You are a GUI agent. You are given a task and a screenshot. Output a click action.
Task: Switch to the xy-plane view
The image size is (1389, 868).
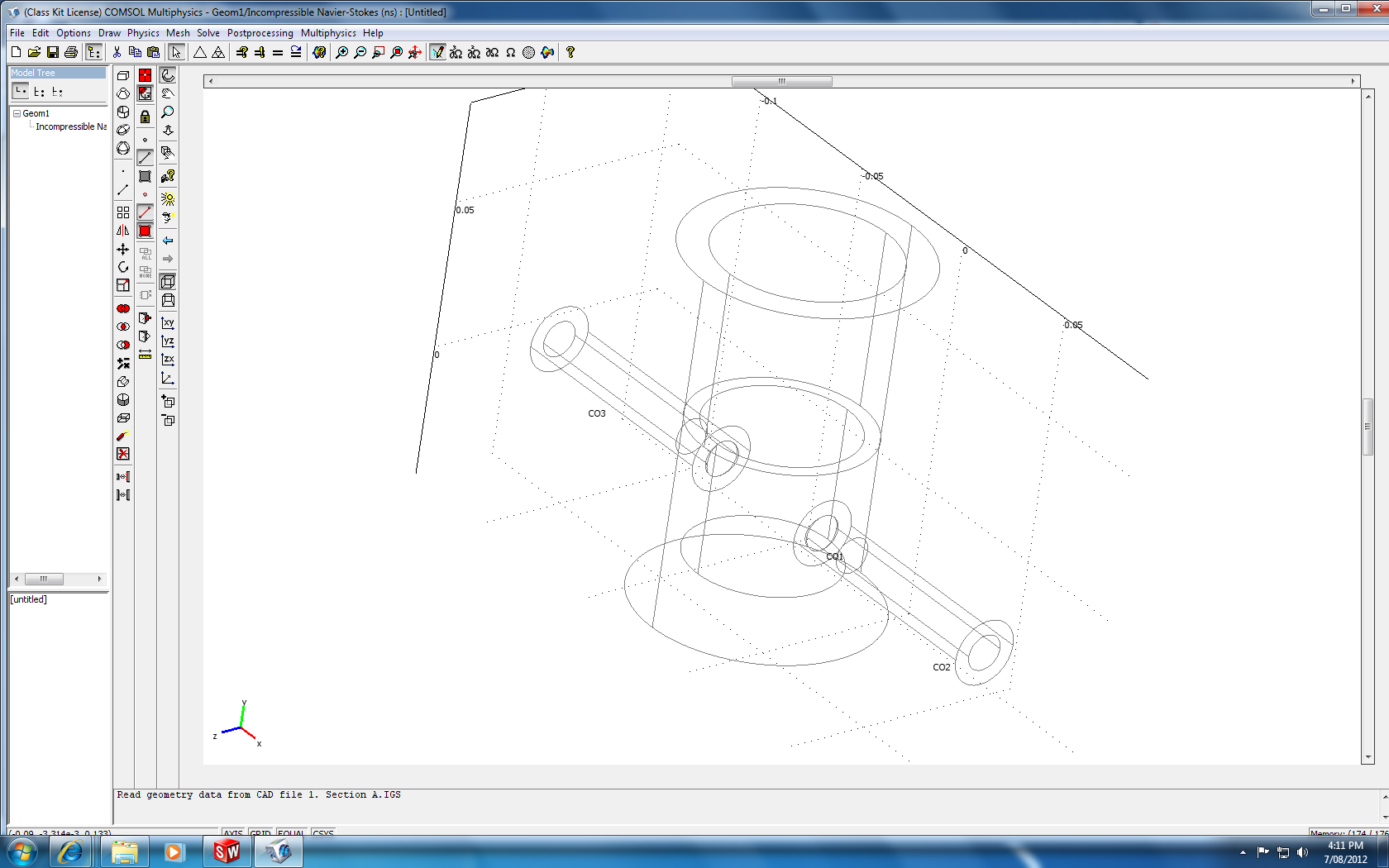pyautogui.click(x=168, y=322)
